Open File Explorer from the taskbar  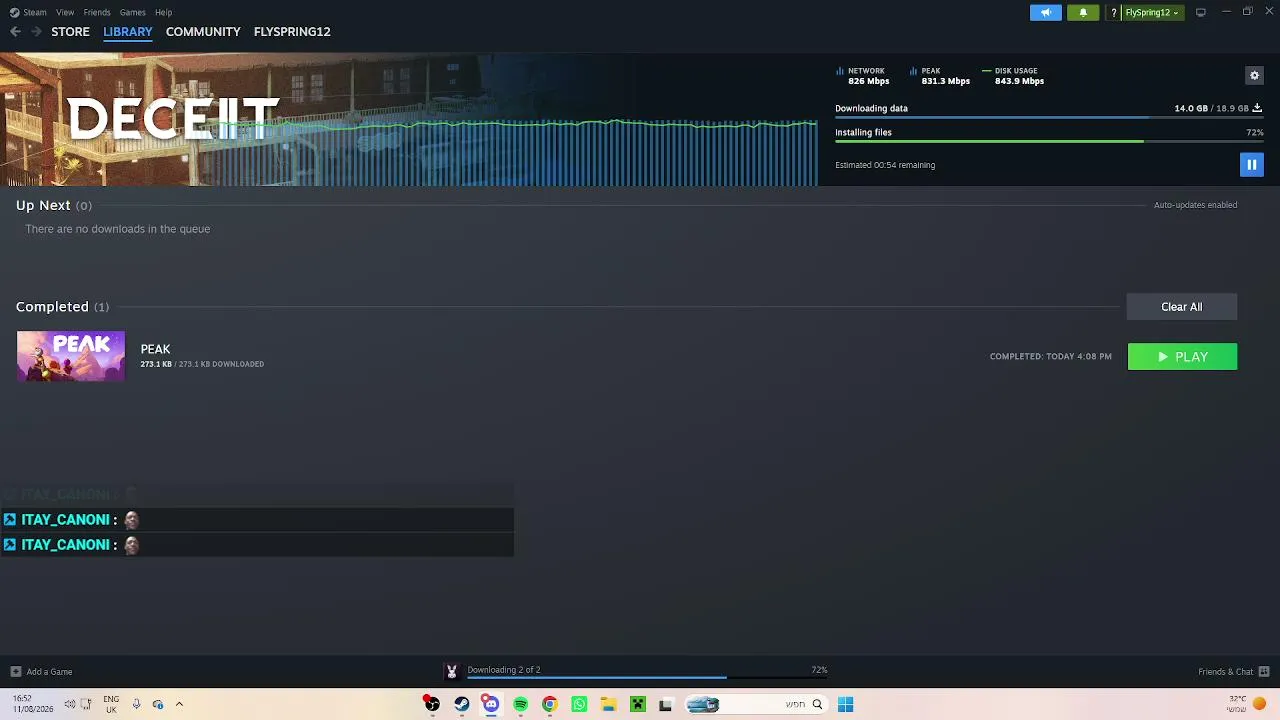[x=608, y=704]
